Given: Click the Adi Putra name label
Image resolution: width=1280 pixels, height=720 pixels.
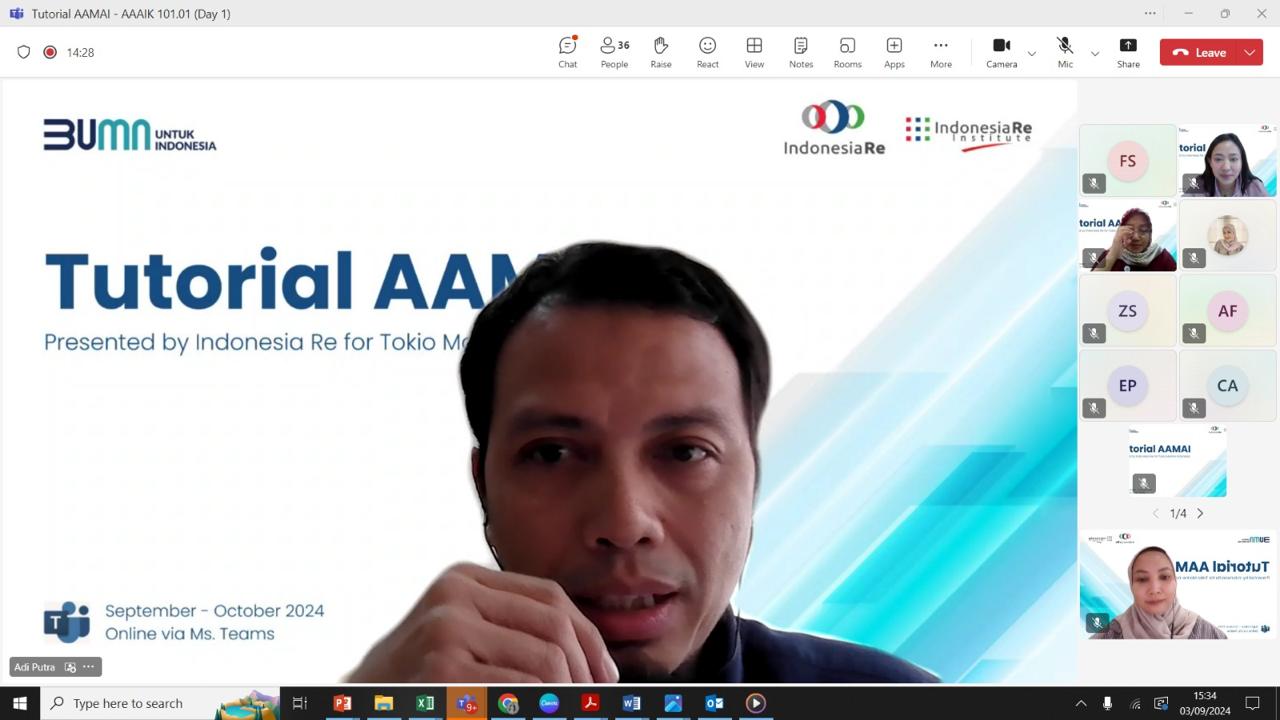Looking at the screenshot, I should click(35, 667).
